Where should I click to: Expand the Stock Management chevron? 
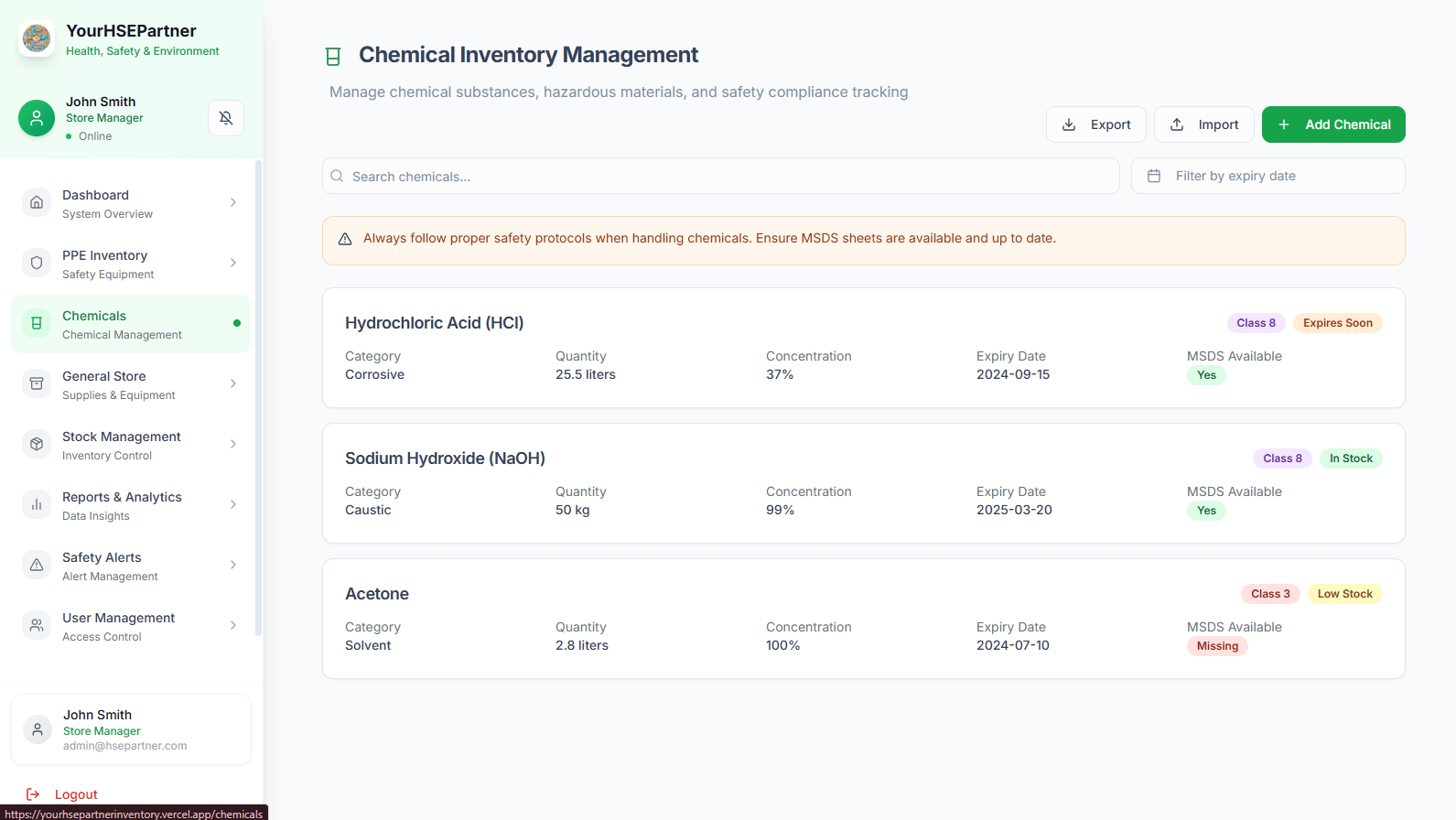233,444
